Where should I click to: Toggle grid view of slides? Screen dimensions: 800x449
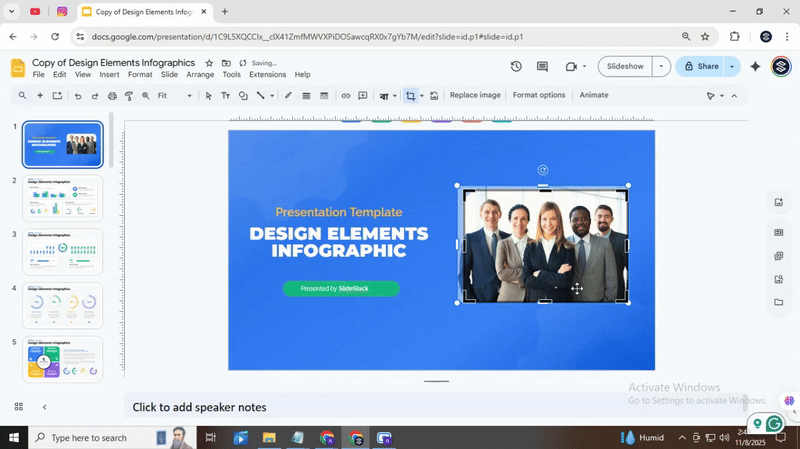pos(18,407)
